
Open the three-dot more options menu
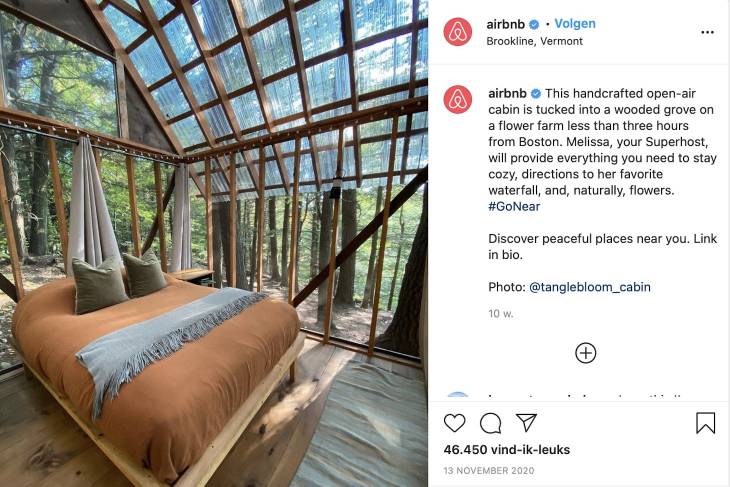[707, 32]
